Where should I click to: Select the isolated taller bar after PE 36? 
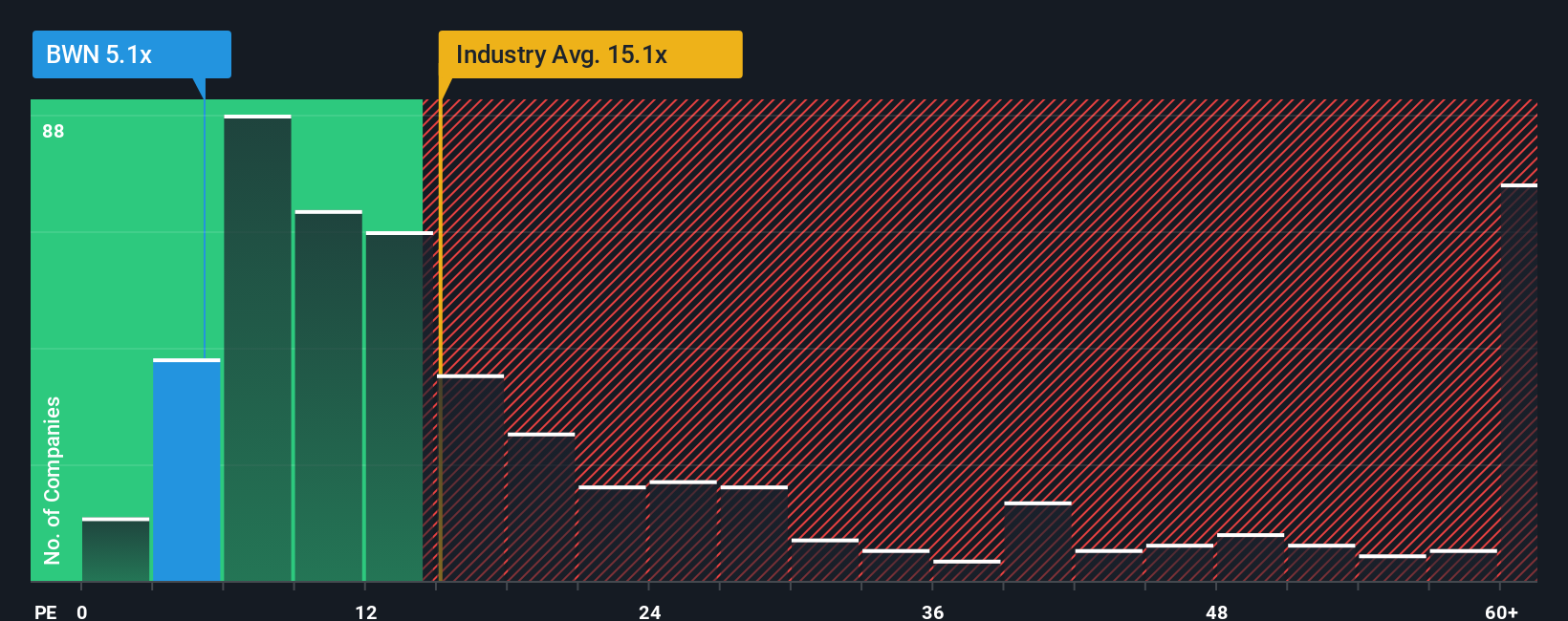[1037, 542]
